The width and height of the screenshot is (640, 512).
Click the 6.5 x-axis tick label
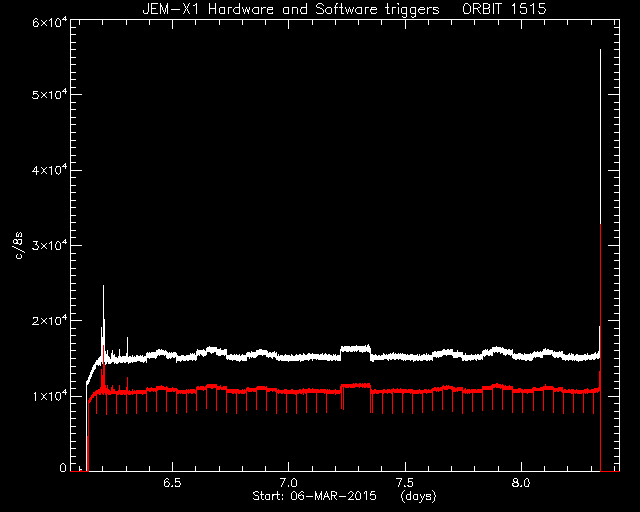click(172, 483)
